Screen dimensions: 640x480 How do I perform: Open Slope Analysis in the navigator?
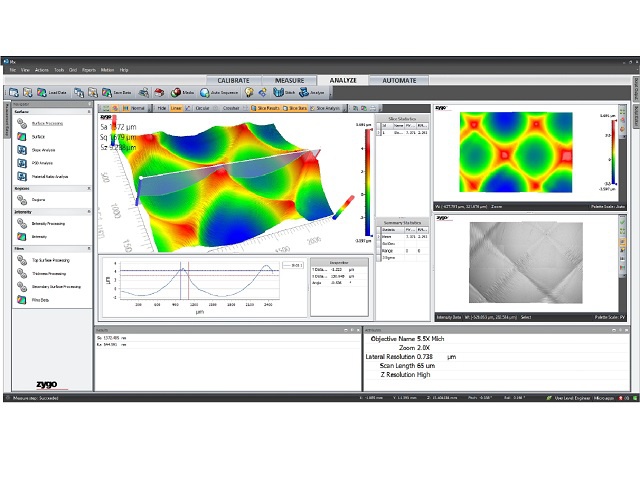tap(44, 149)
